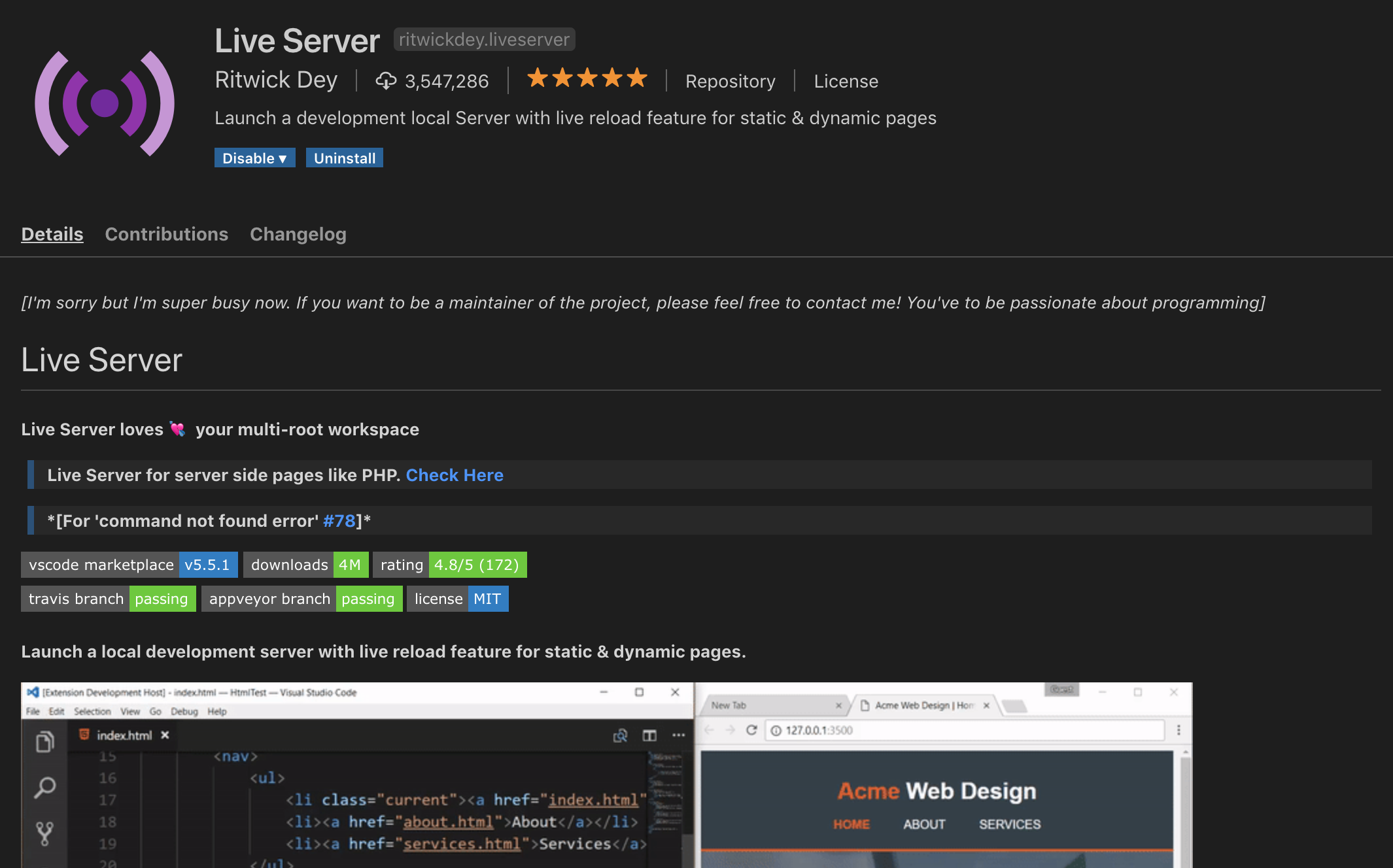
Task: Follow the Check Here link
Action: (455, 475)
